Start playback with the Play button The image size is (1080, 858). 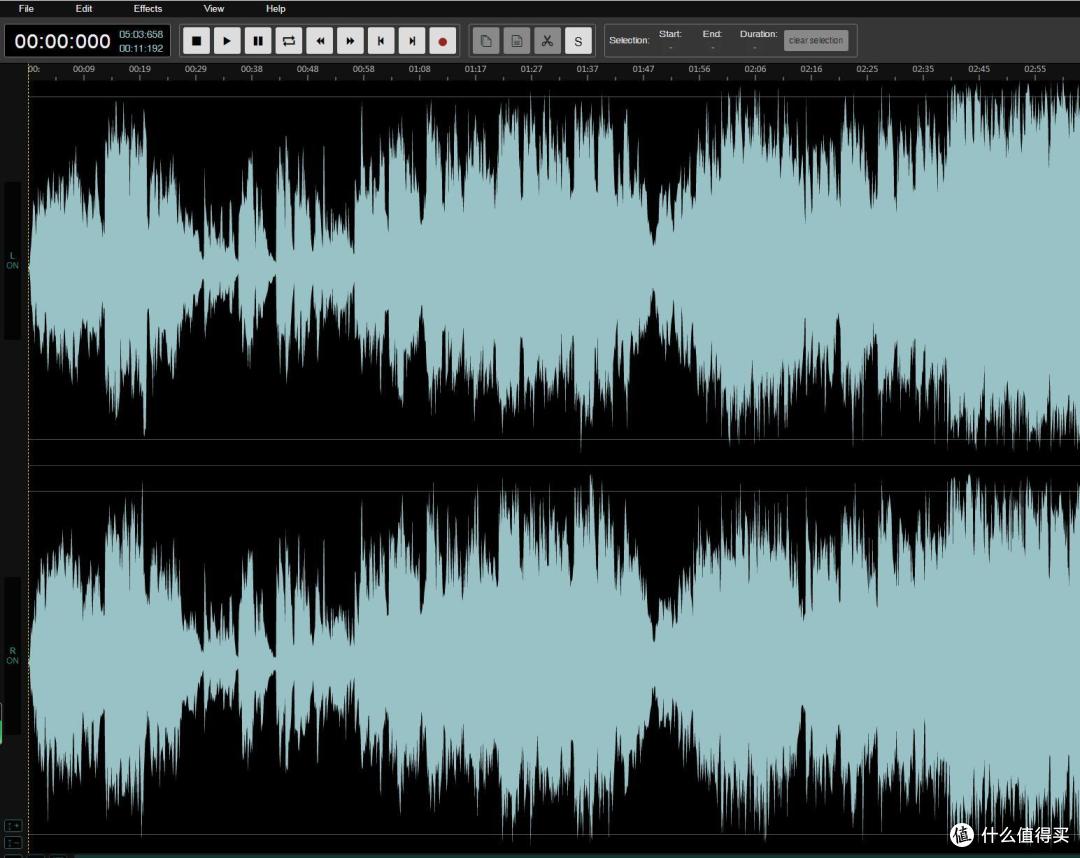point(227,41)
